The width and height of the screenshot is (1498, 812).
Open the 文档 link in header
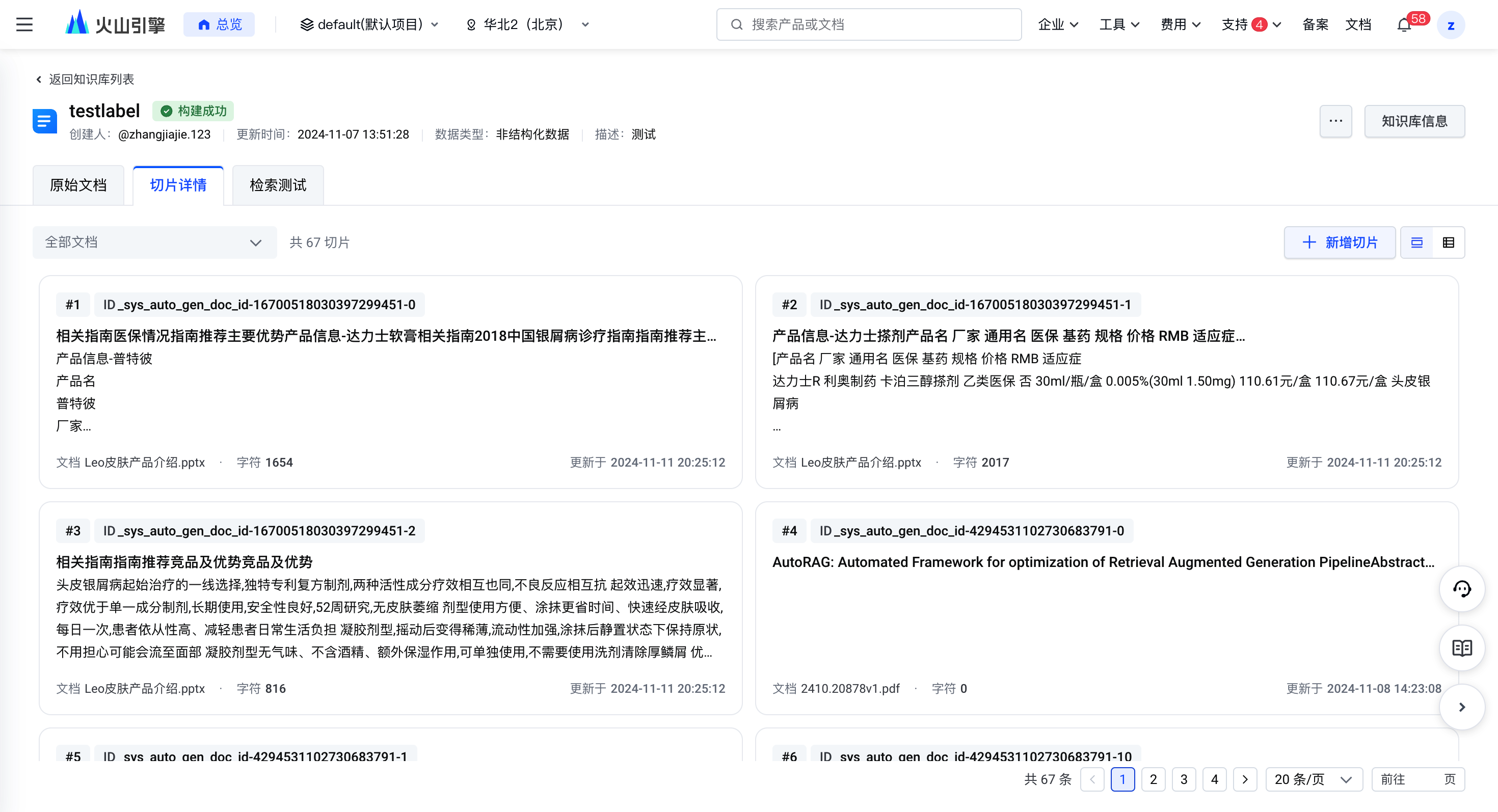pos(1358,24)
